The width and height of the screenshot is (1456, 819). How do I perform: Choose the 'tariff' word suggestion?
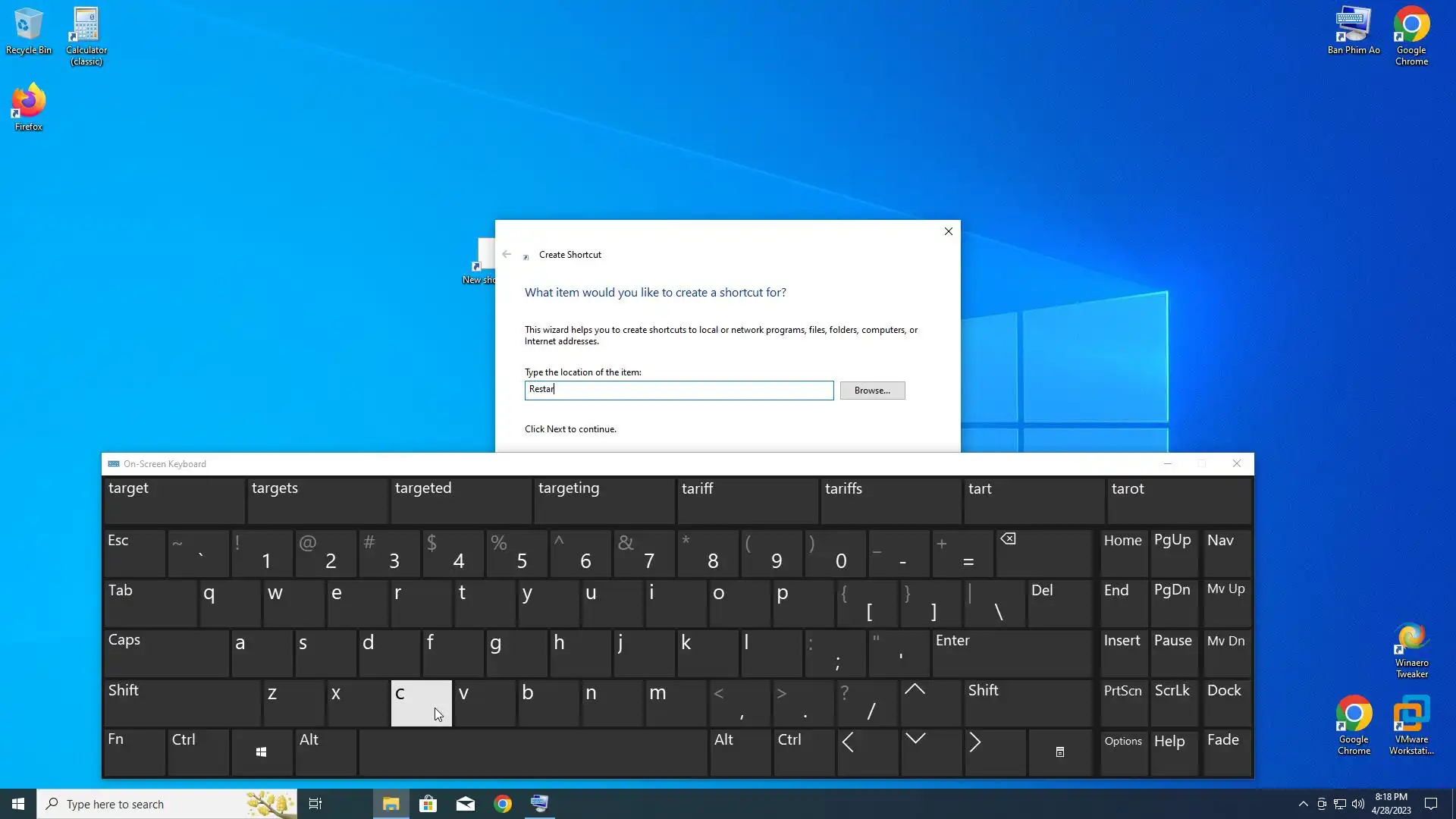pyautogui.click(x=747, y=499)
